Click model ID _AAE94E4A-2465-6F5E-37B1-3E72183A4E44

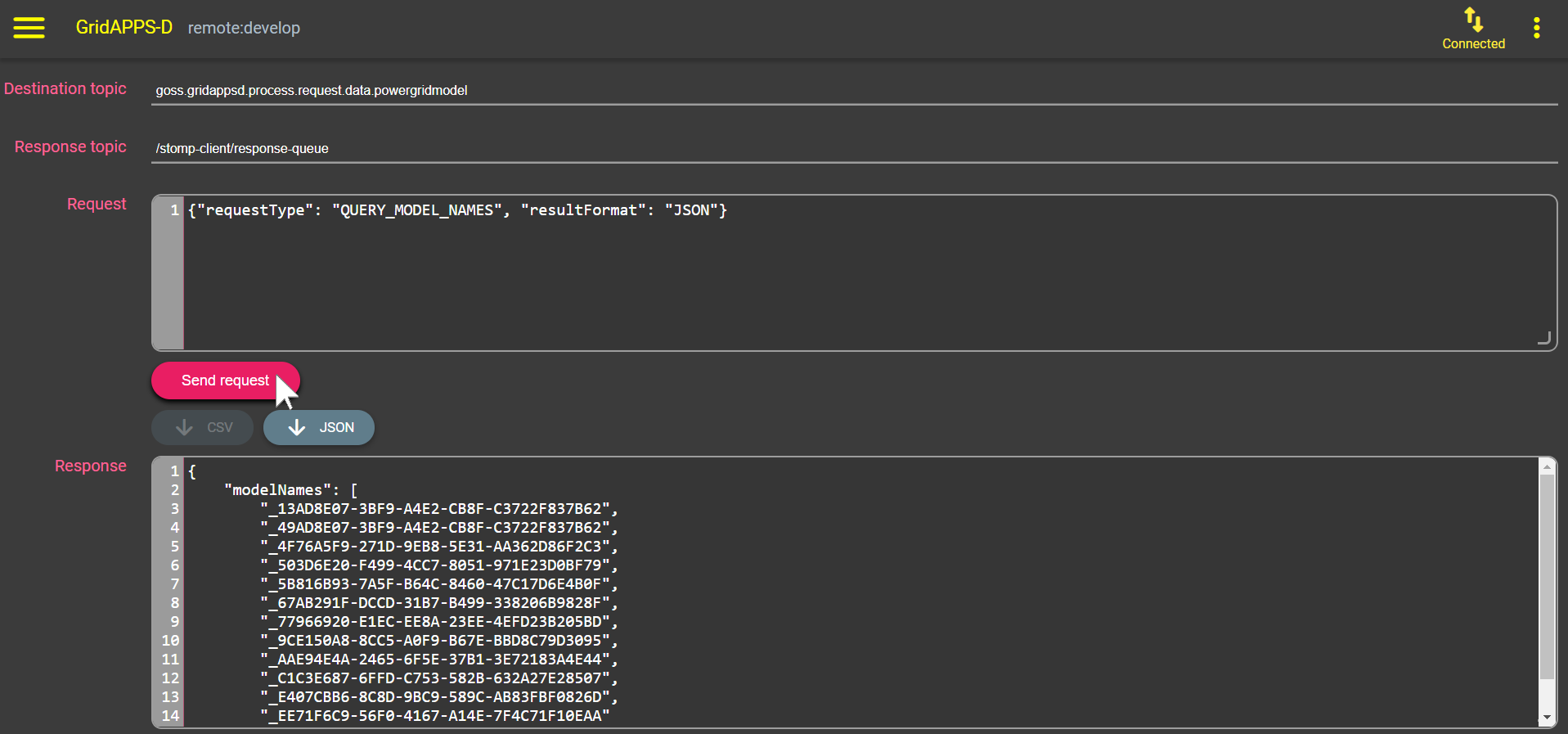point(435,660)
